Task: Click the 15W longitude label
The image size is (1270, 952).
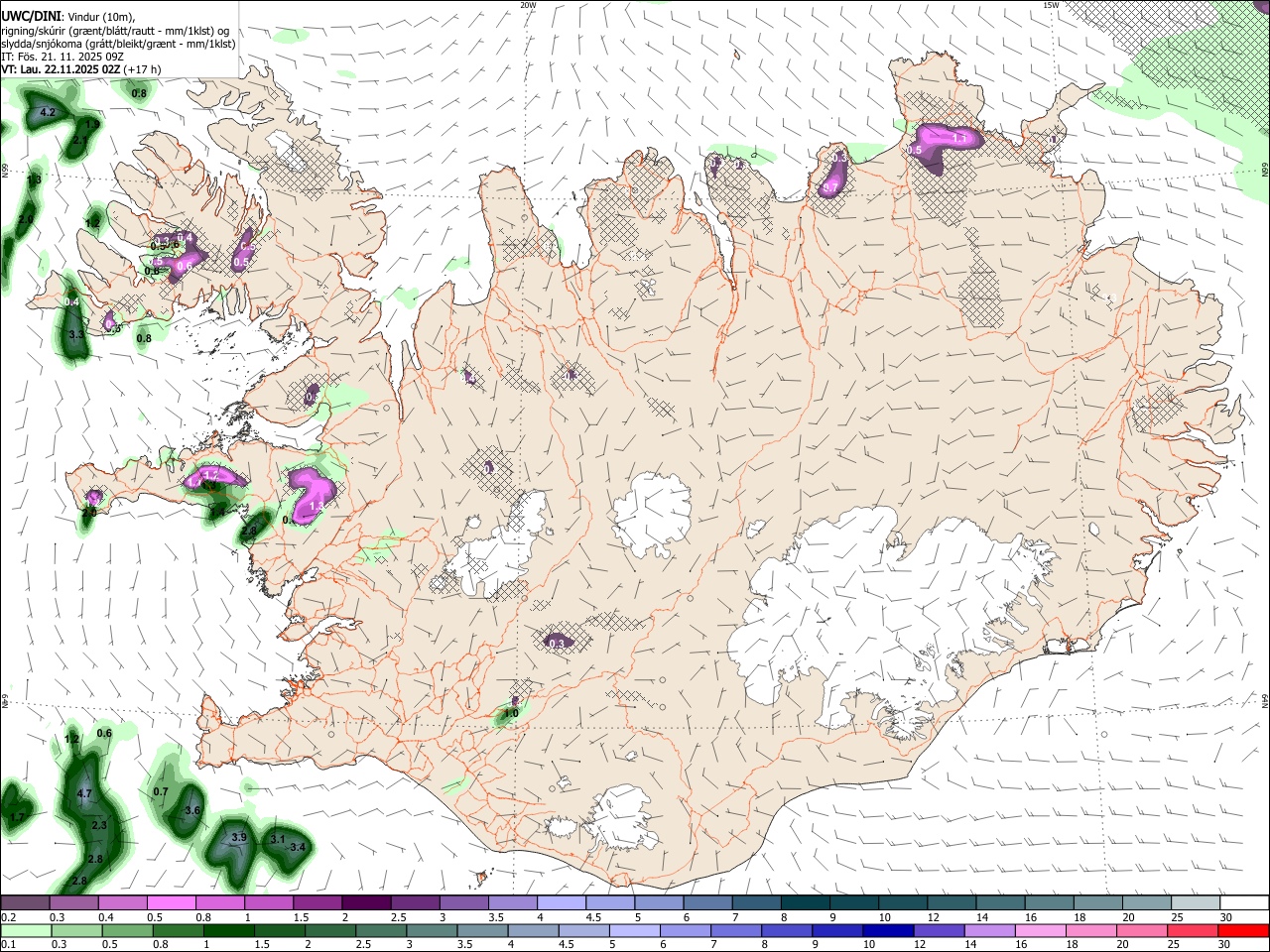Action: tap(1051, 5)
